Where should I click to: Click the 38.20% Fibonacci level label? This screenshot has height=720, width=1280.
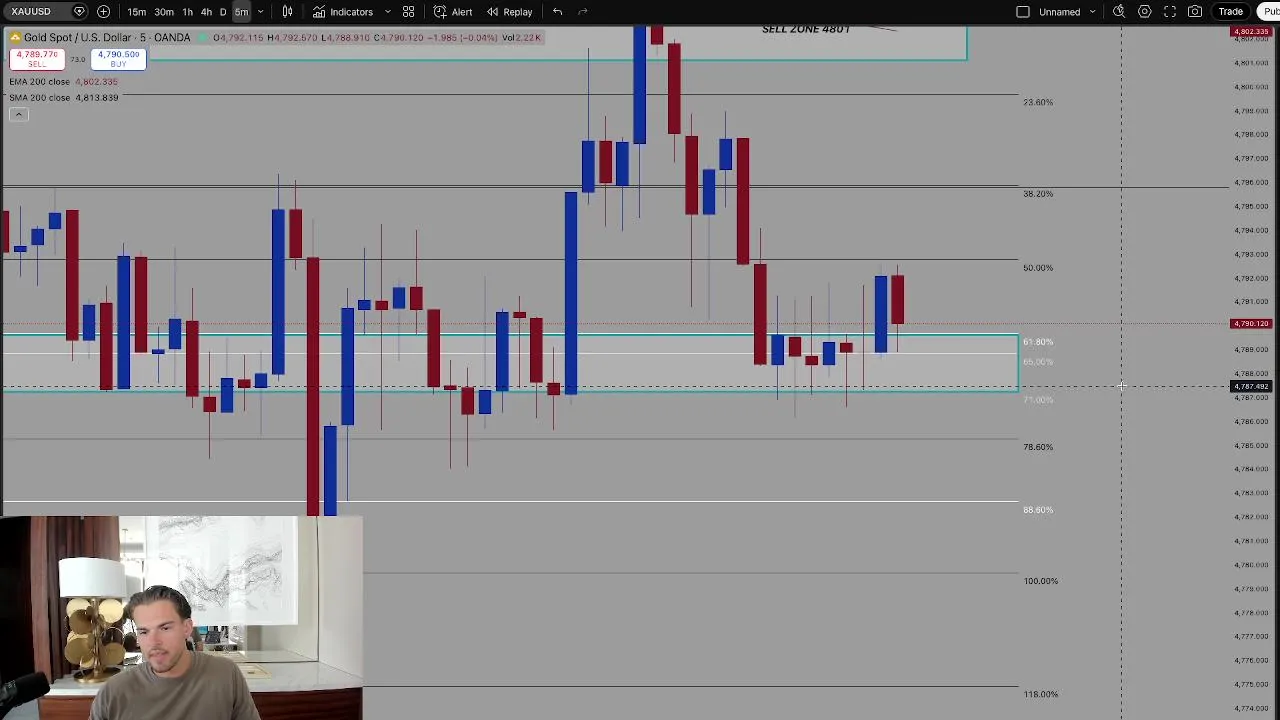[x=1038, y=194]
